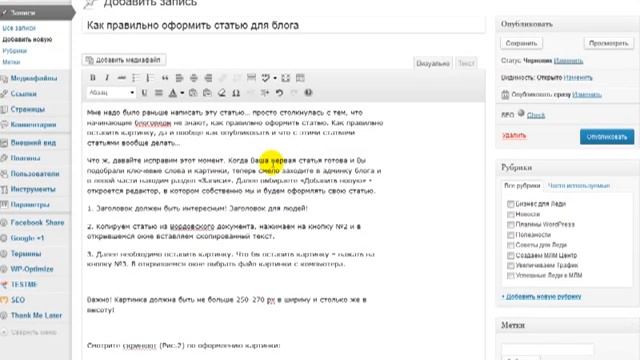Open the Абзац format dropdown
This screenshot has height=360, width=640.
[111, 93]
